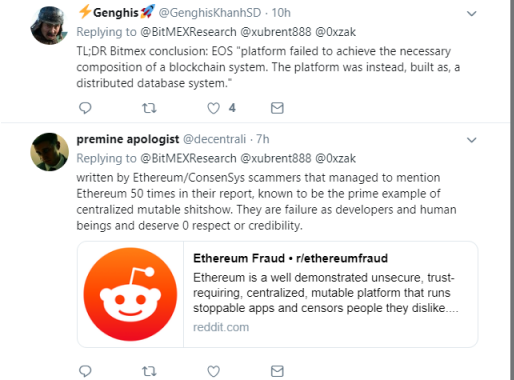The image size is (514, 380).
Task: Open @BitMEXResearch mention in Genghis reply
Action: (x=188, y=32)
